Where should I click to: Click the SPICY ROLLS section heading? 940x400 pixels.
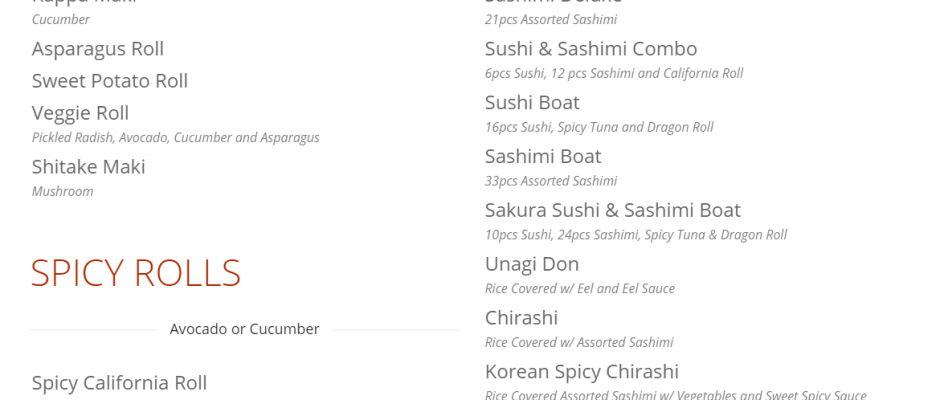[136, 273]
